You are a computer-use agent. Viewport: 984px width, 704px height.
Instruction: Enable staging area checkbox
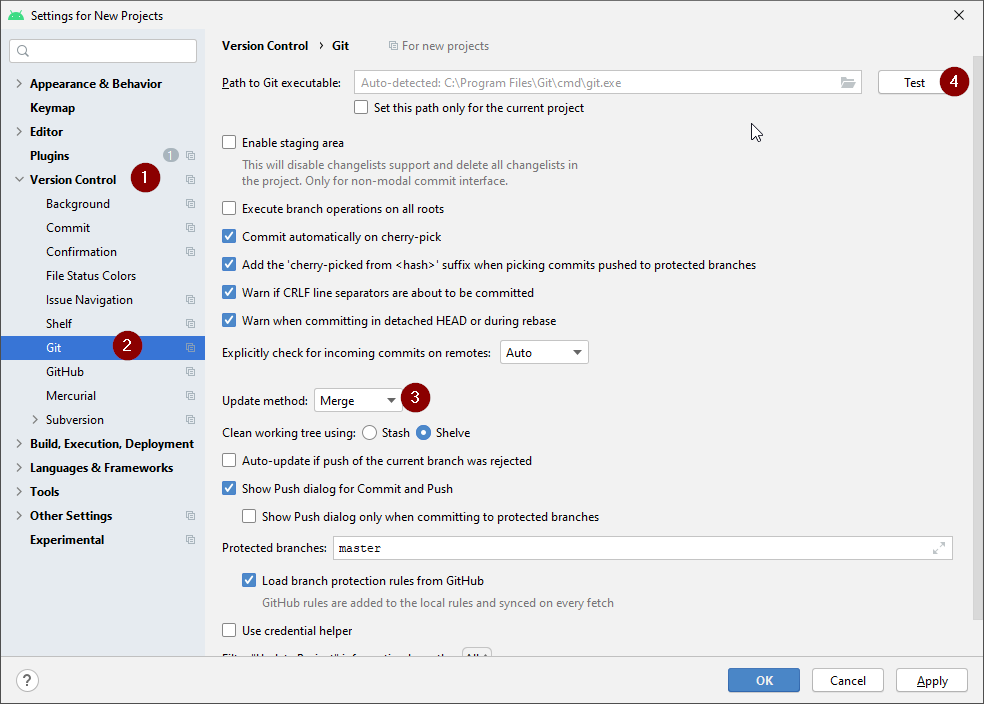pyautogui.click(x=229, y=142)
